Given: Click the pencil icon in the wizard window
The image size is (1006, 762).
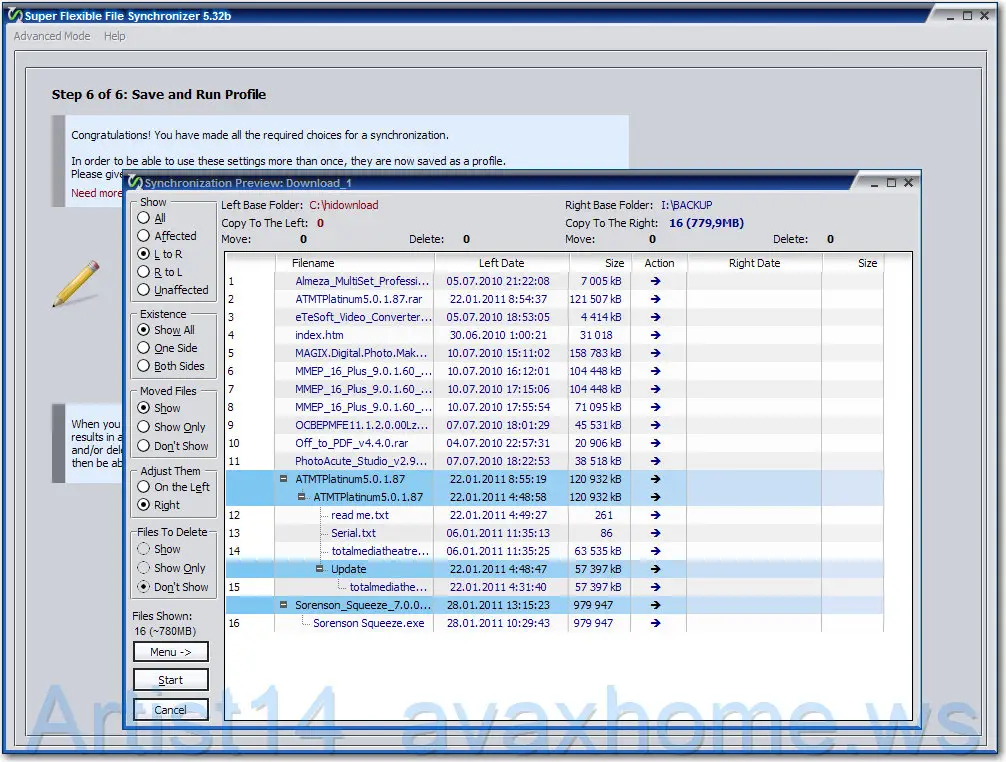Looking at the screenshot, I should point(76,283).
